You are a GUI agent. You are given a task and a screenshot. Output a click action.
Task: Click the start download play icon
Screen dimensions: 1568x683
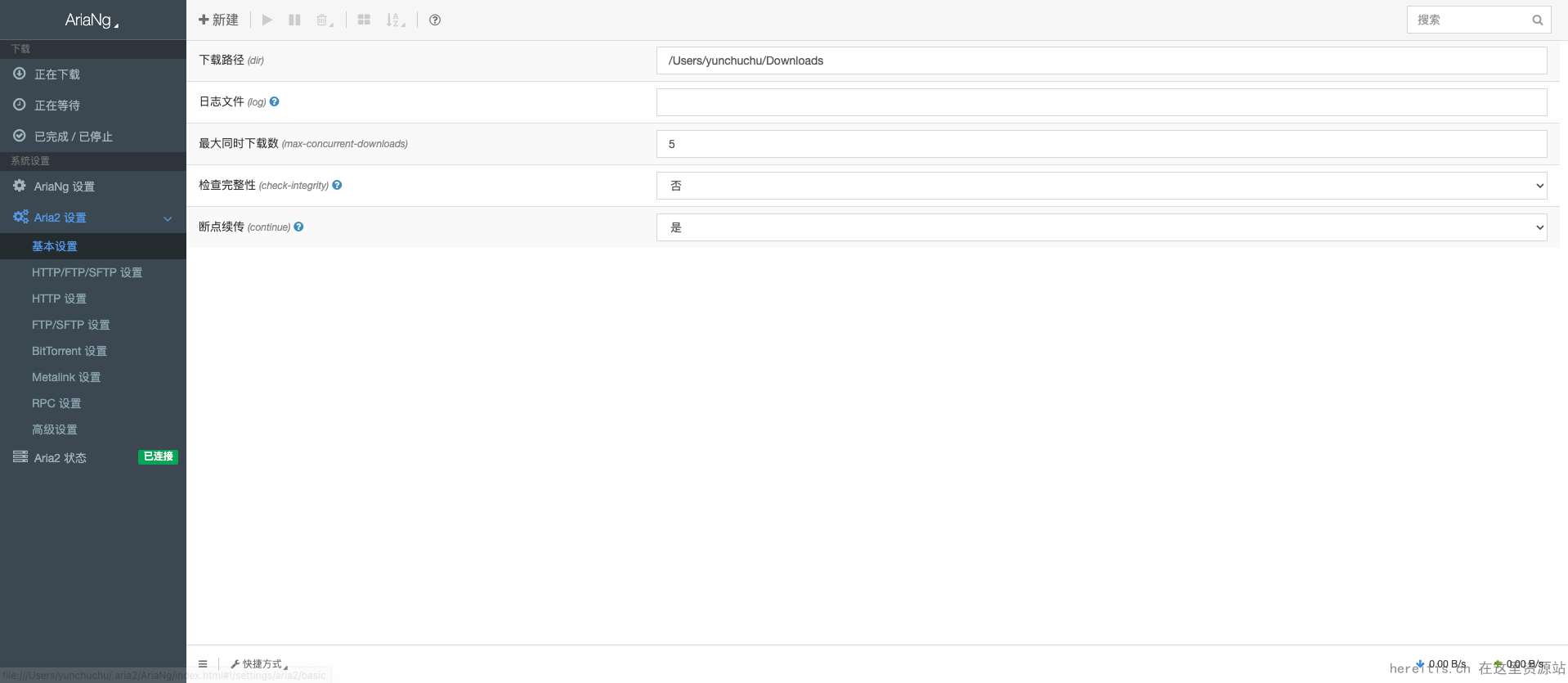[267, 20]
